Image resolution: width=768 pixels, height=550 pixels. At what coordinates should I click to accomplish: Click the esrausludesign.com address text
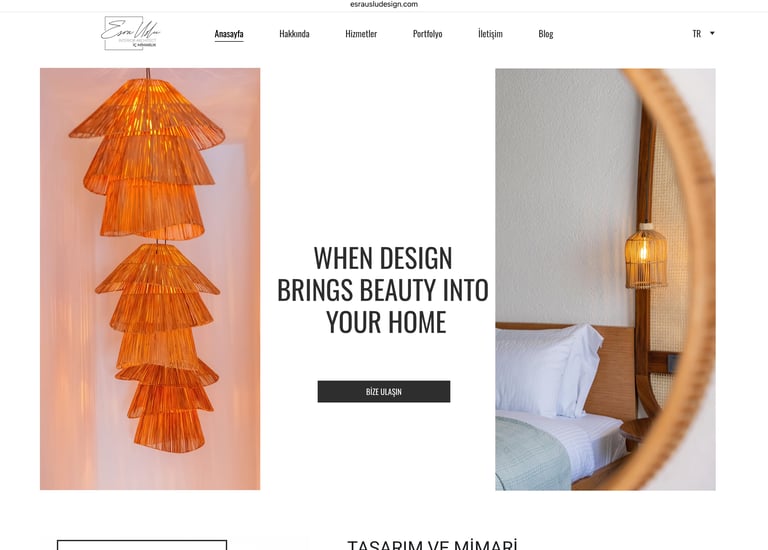pyautogui.click(x=384, y=4)
